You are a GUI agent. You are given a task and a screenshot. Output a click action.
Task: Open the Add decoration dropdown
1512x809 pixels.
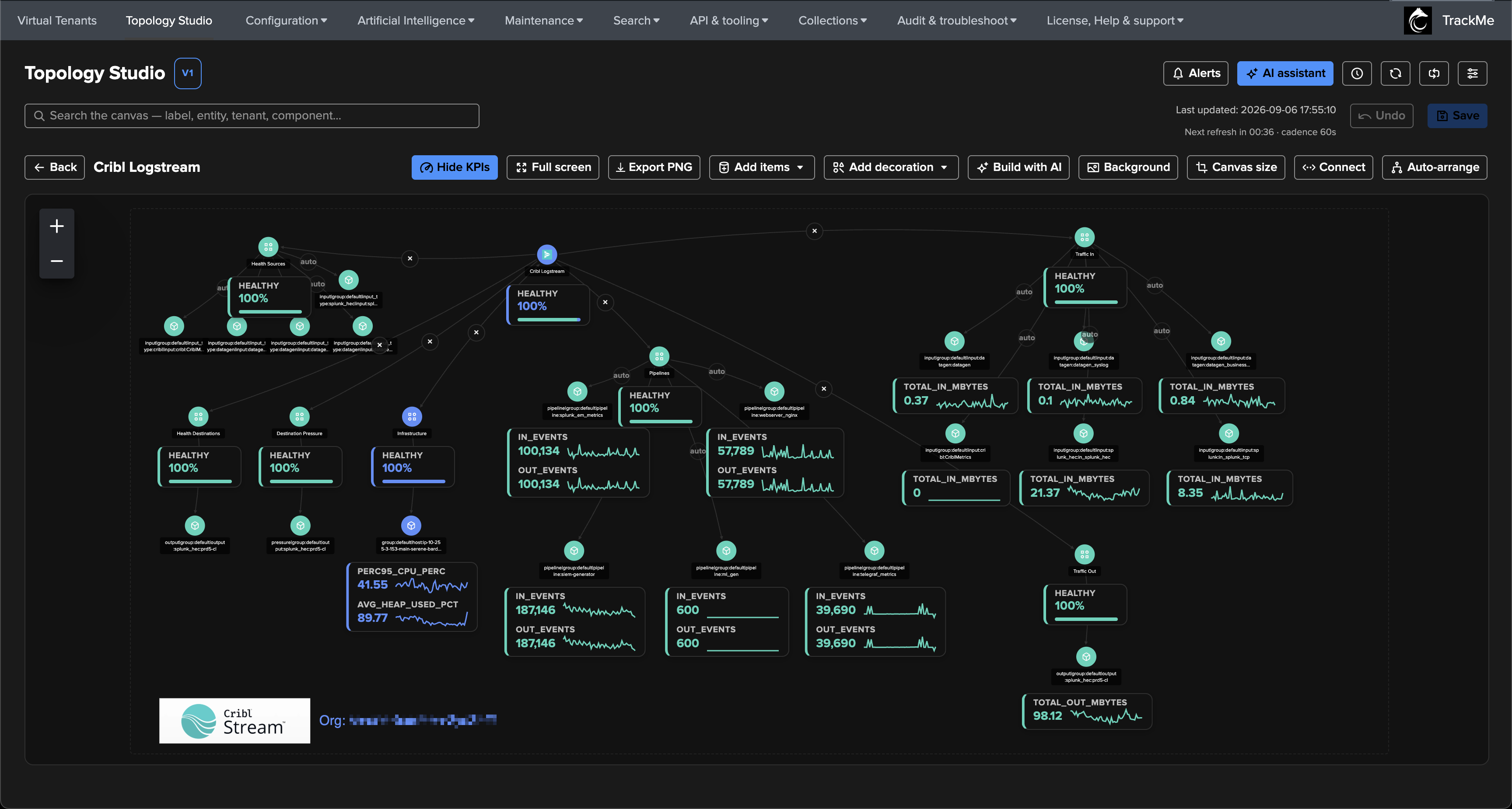[890, 167]
